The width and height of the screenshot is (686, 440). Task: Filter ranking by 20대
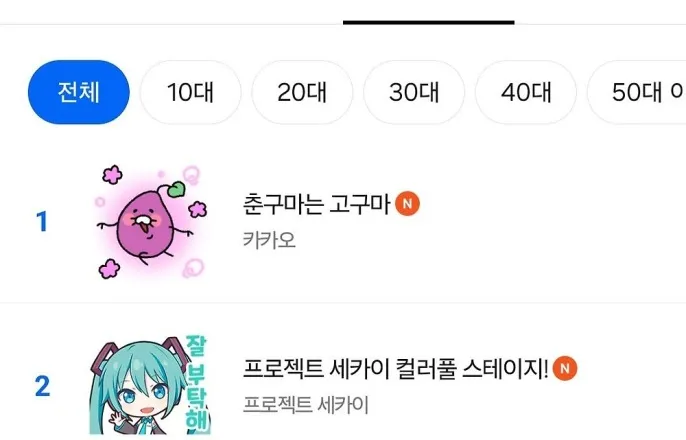tap(302, 92)
